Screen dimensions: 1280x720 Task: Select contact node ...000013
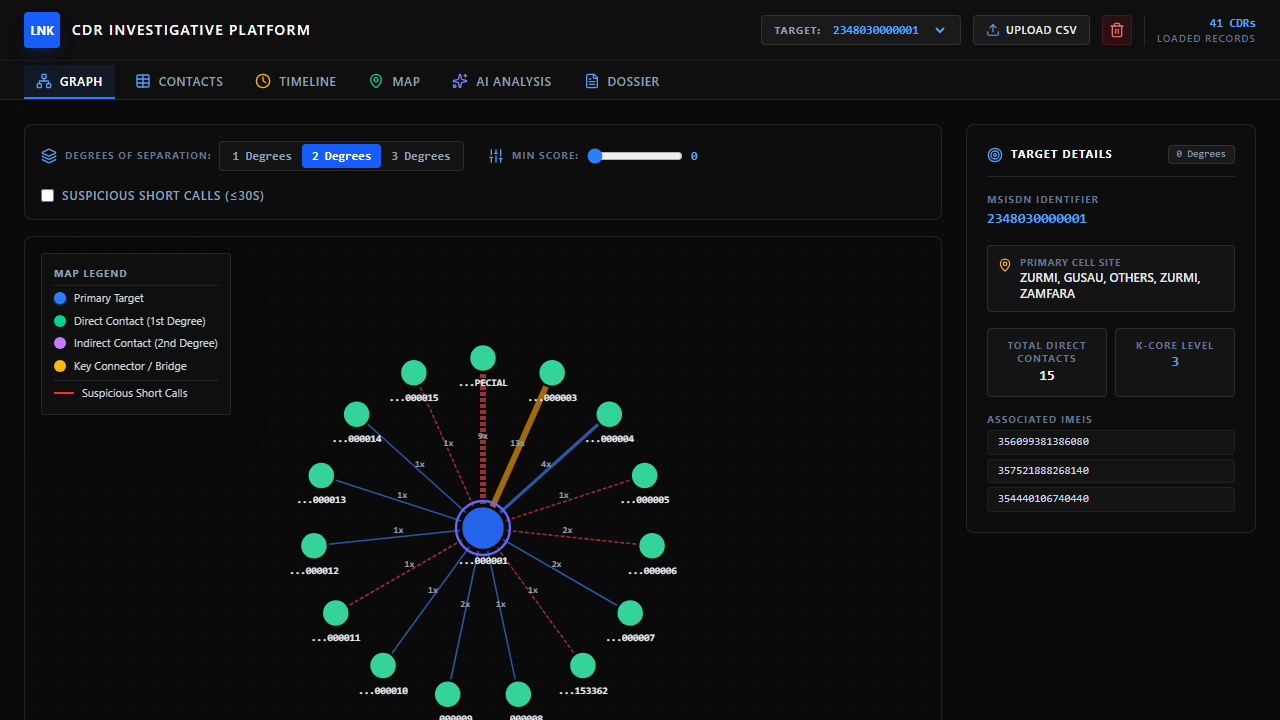pos(321,475)
